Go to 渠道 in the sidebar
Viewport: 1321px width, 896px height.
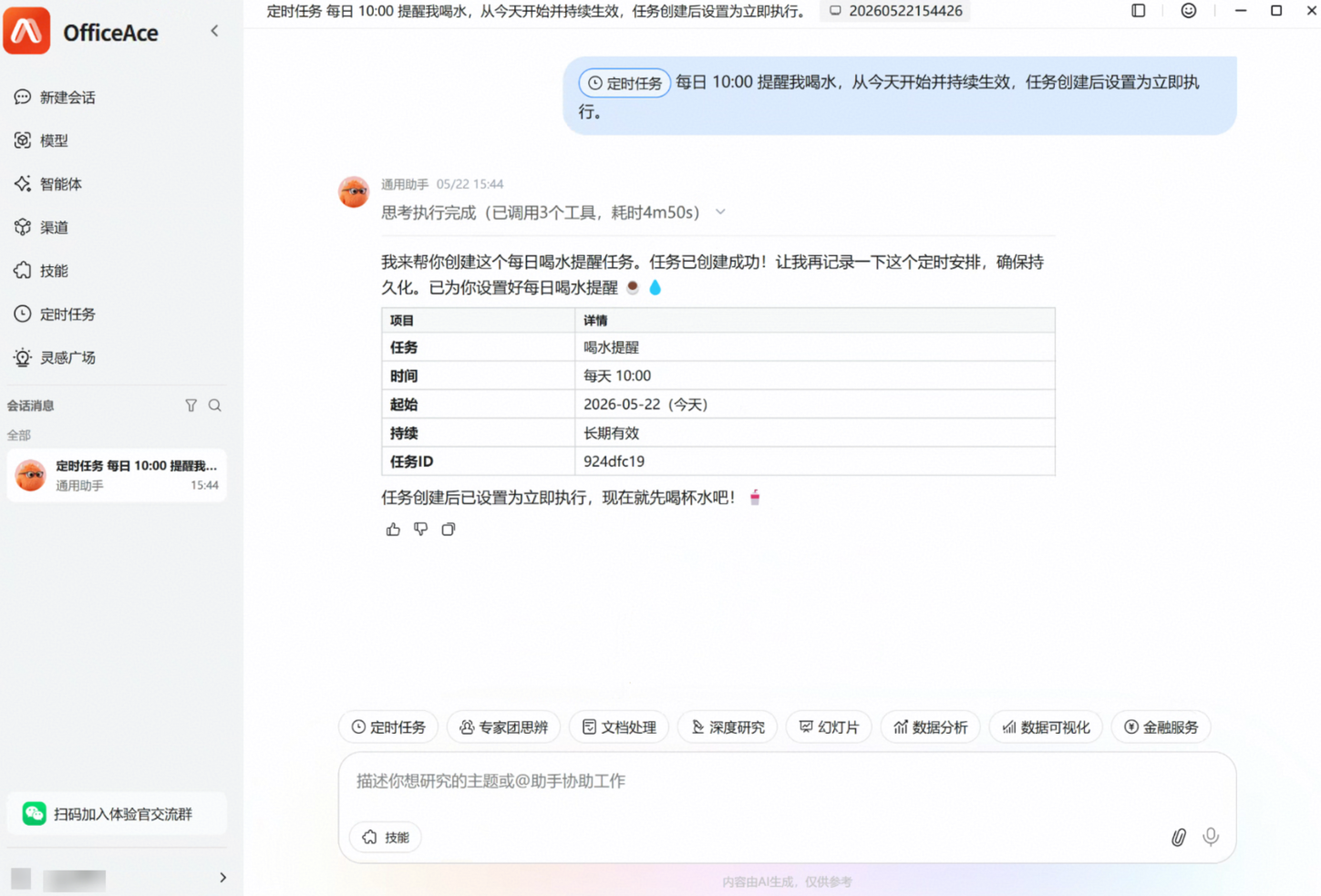(41, 228)
